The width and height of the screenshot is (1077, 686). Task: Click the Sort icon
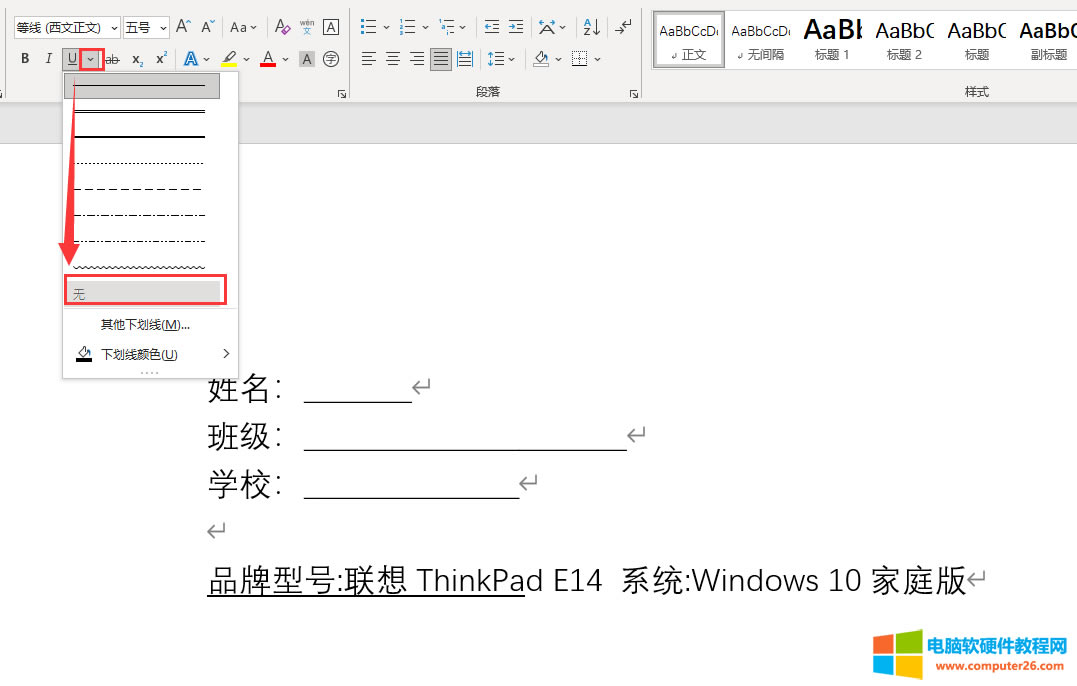[591, 27]
